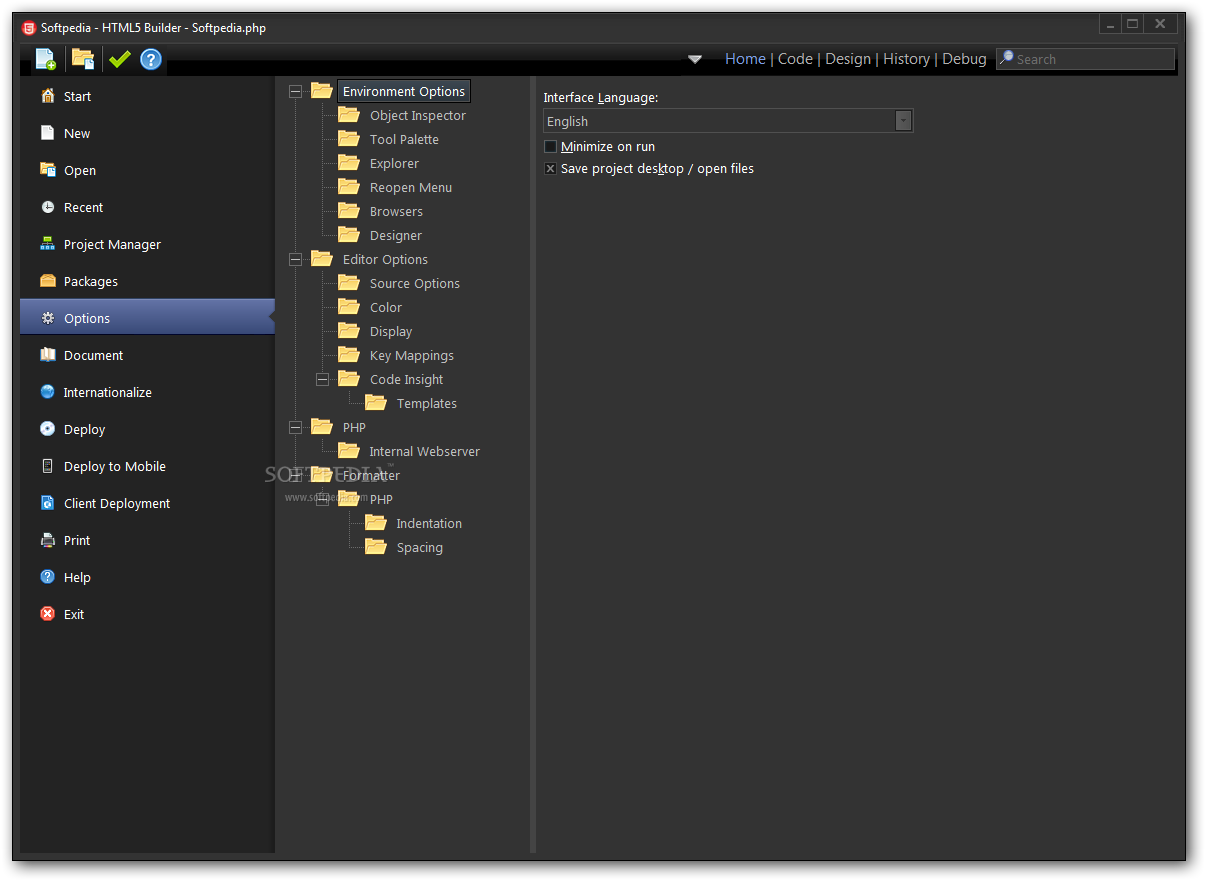1206x881 pixels.
Task: Collapse the top-level PHP tree node
Action: pos(295,427)
